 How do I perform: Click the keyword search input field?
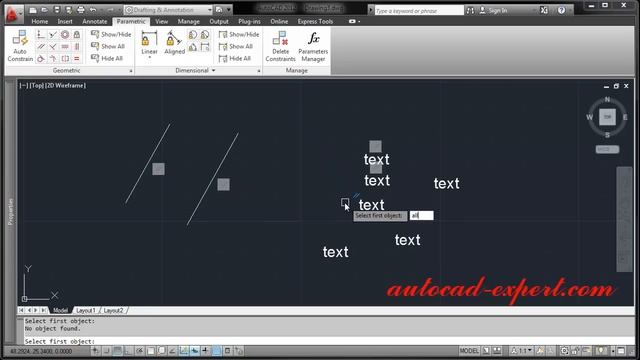click(419, 11)
